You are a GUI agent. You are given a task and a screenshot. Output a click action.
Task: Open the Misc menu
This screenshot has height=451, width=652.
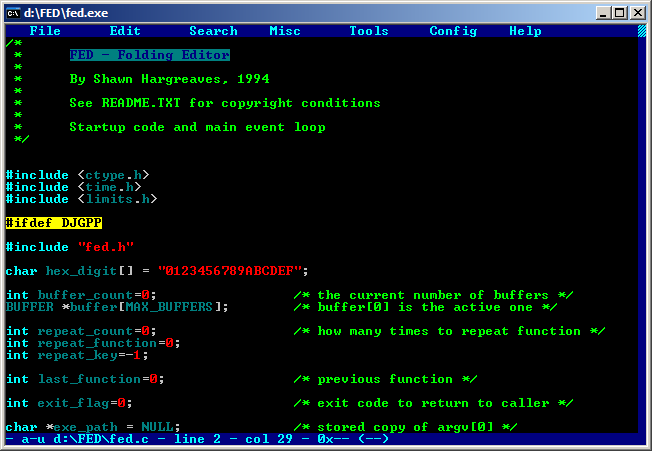click(285, 31)
